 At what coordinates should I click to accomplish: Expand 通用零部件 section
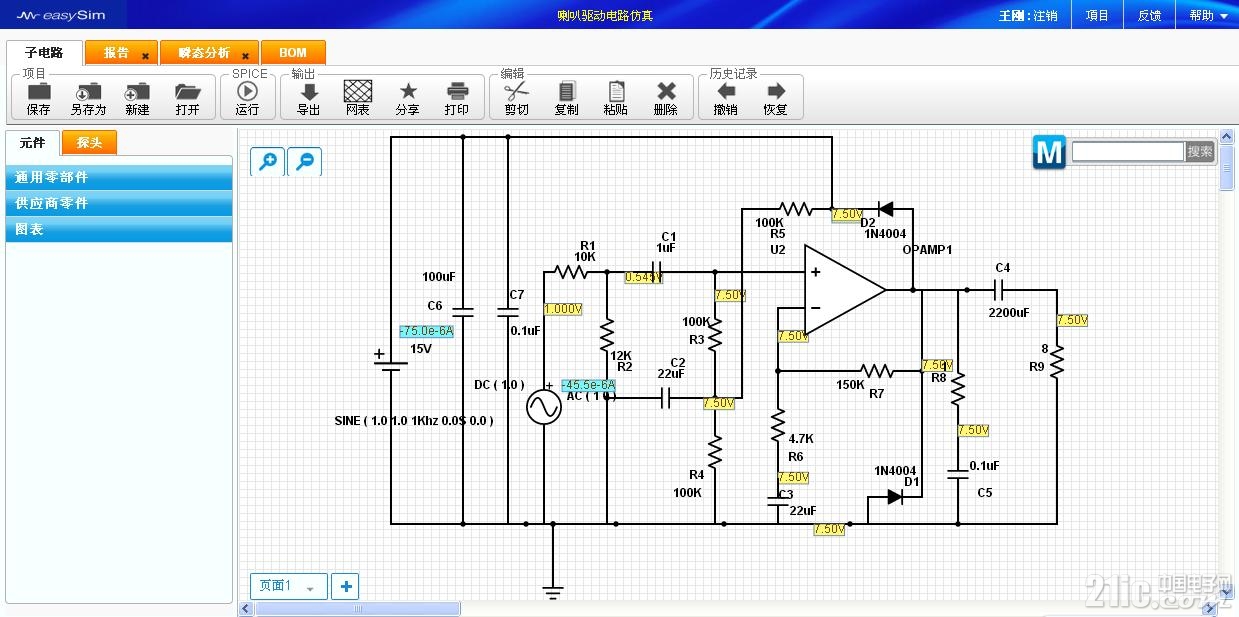pyautogui.click(x=119, y=177)
